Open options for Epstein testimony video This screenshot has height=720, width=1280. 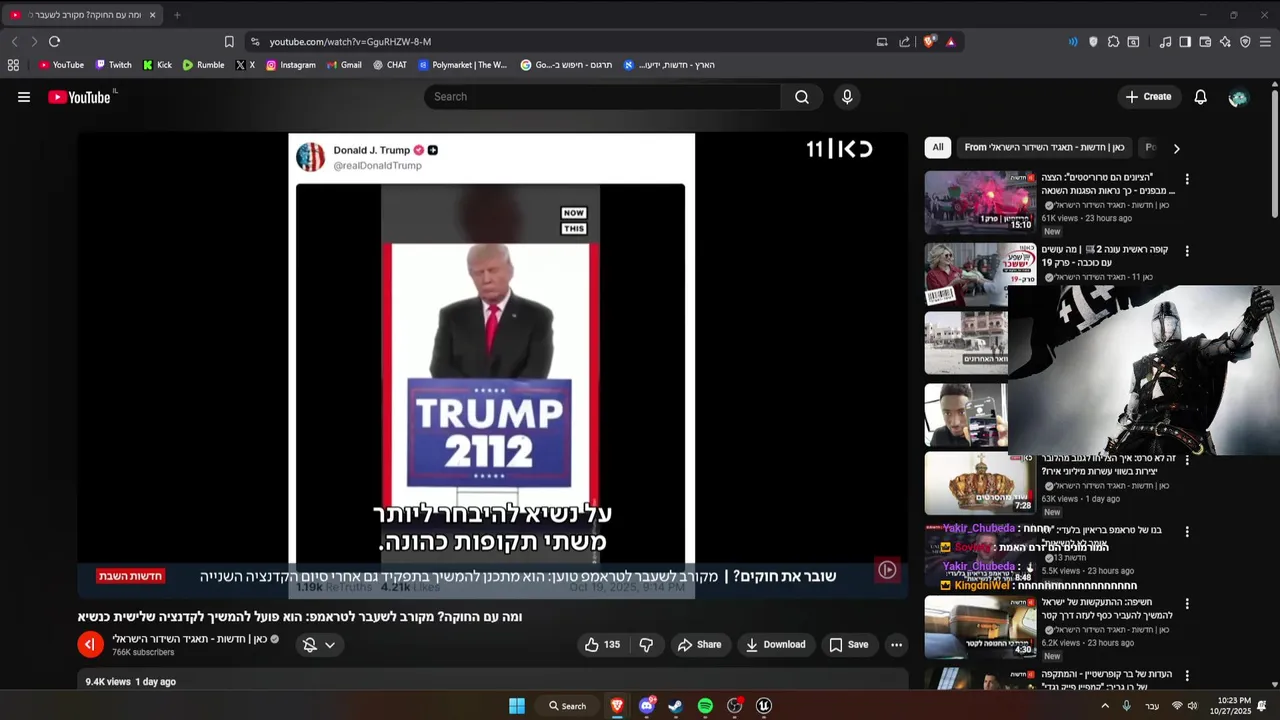pos(1187,676)
